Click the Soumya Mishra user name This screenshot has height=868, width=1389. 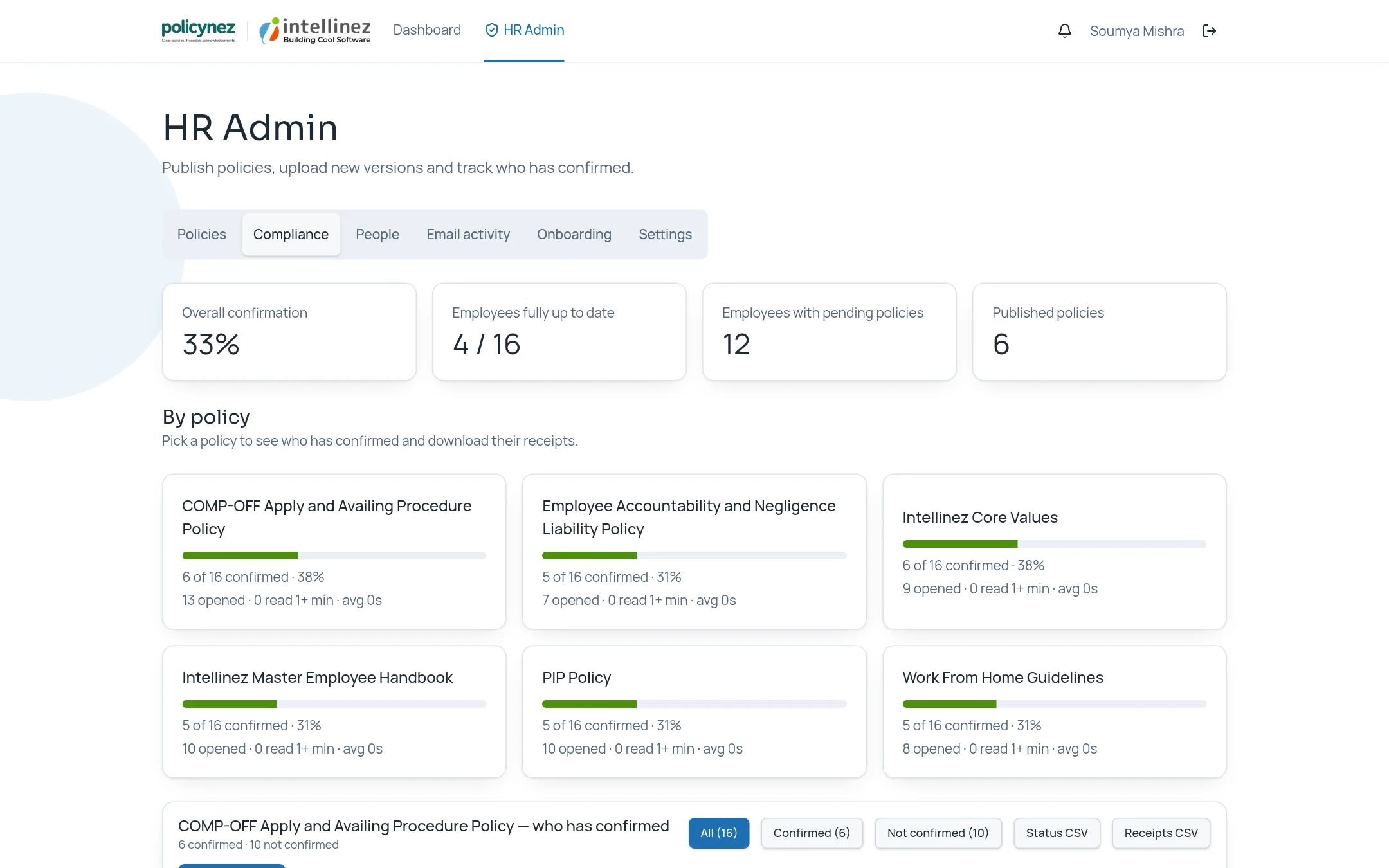point(1137,31)
